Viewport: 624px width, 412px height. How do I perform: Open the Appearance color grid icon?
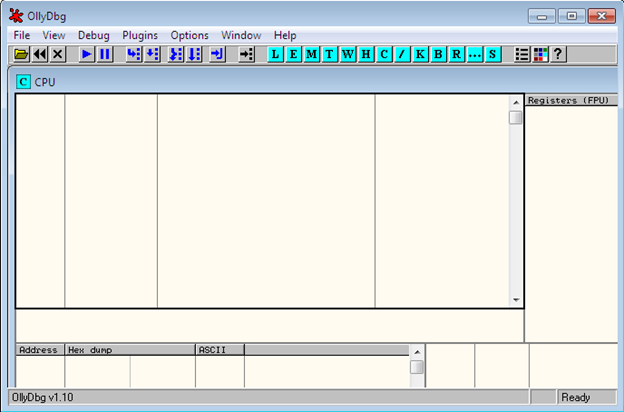click(540, 54)
